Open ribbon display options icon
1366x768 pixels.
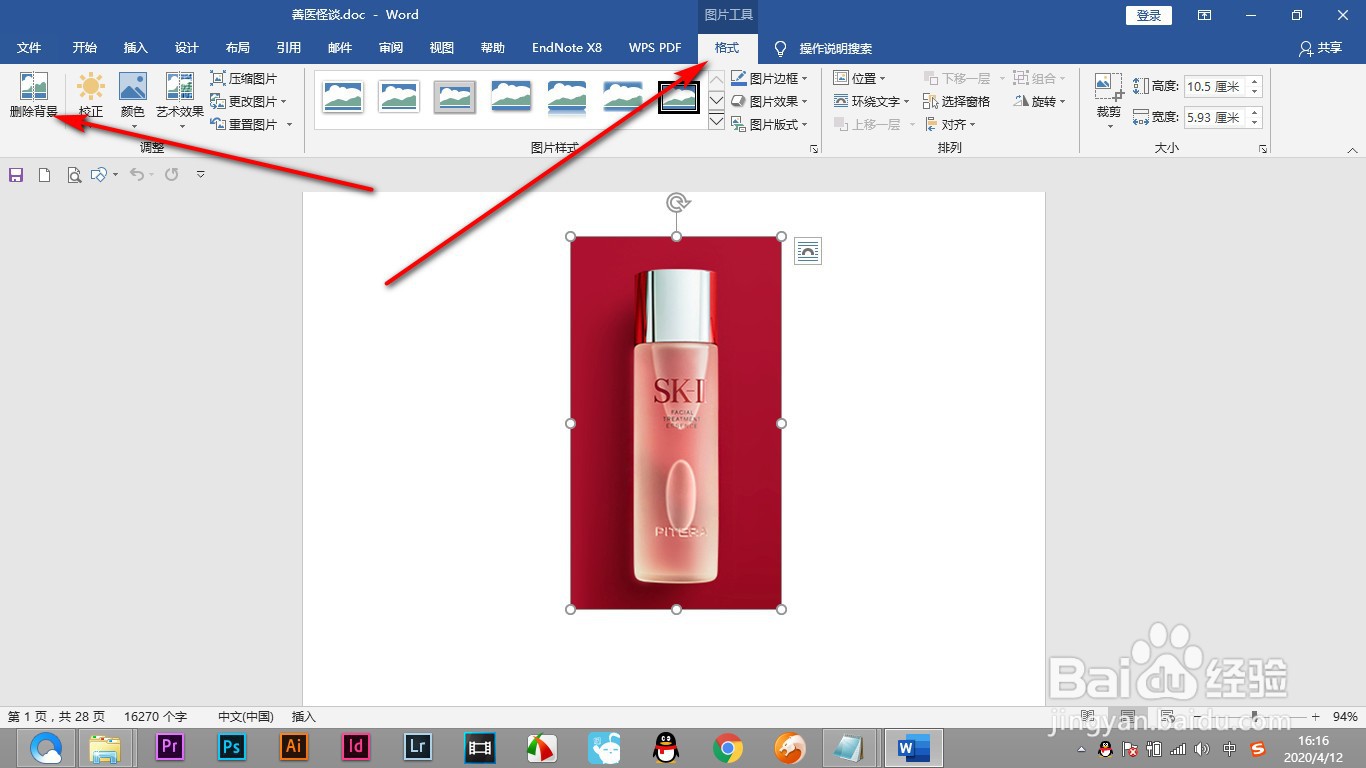(1205, 15)
